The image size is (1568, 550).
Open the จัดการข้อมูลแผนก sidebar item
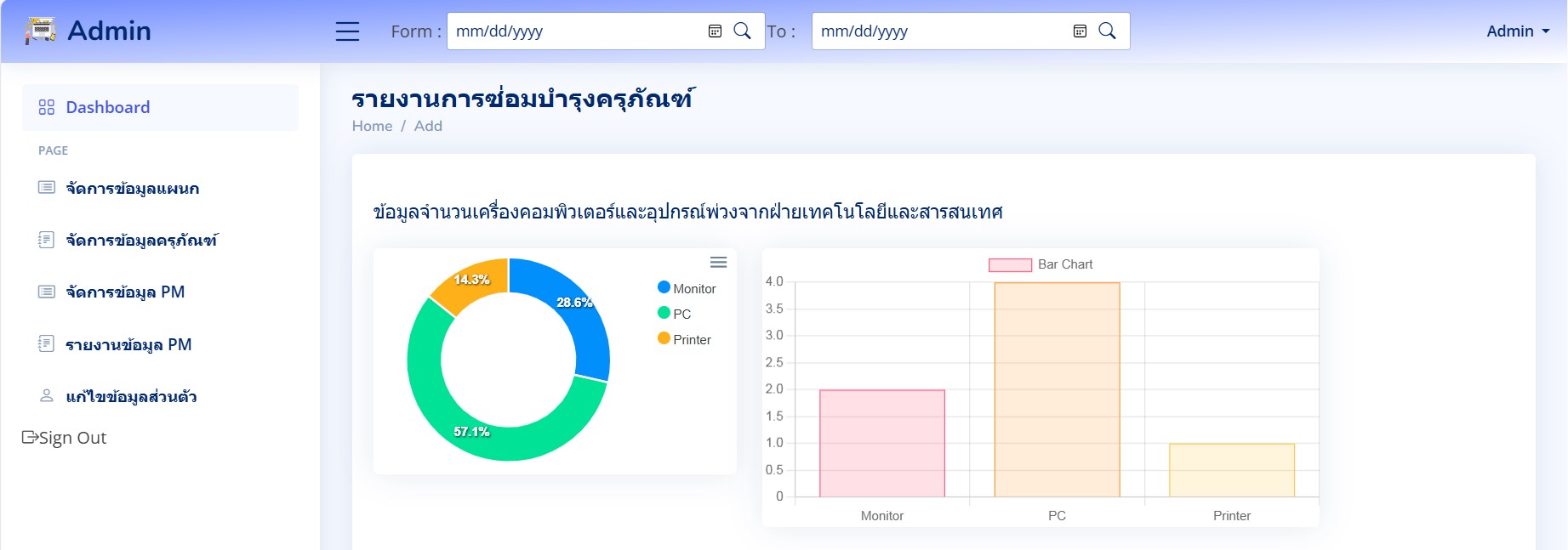coord(132,188)
